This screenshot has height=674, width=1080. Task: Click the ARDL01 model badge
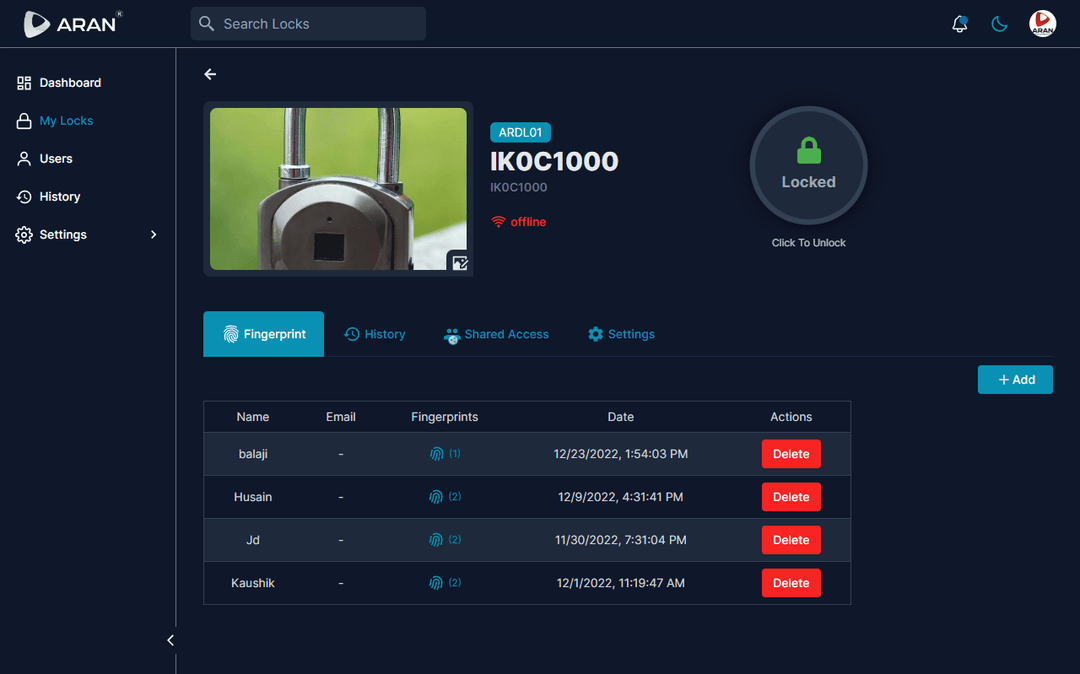(x=520, y=132)
